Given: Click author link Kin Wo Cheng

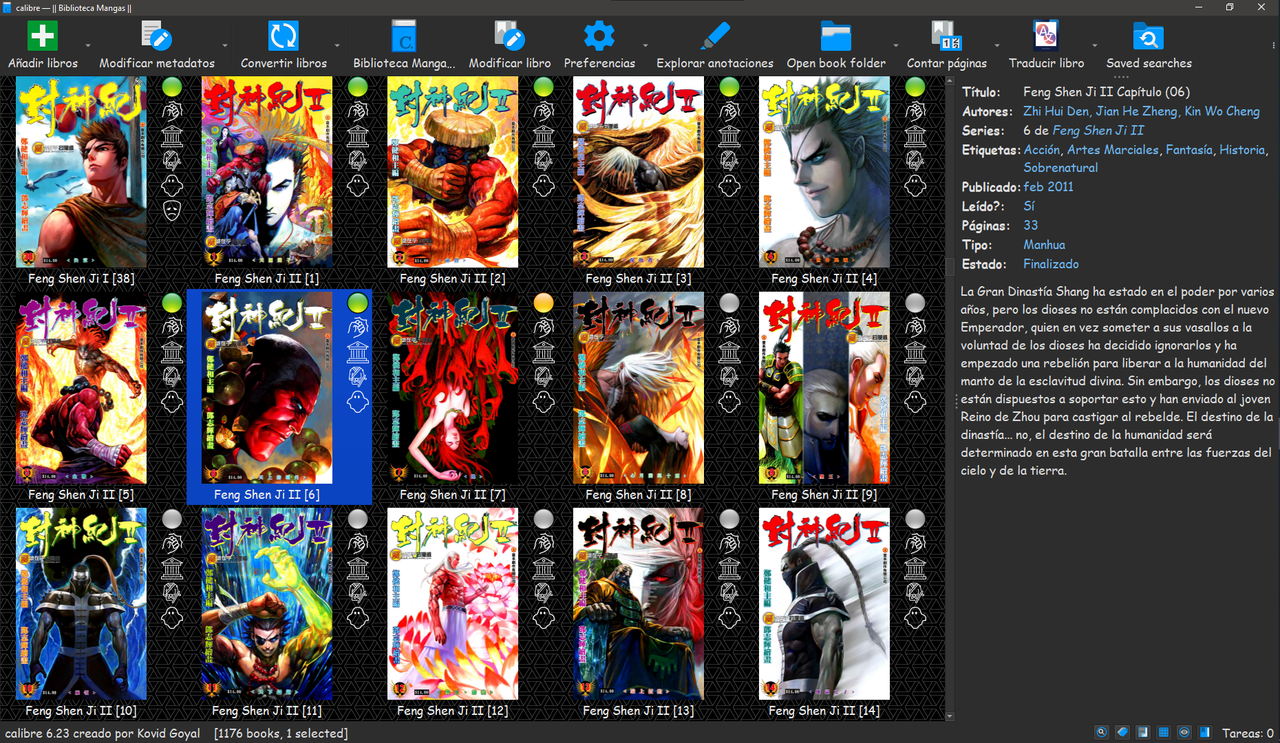Looking at the screenshot, I should pyautogui.click(x=1222, y=111).
